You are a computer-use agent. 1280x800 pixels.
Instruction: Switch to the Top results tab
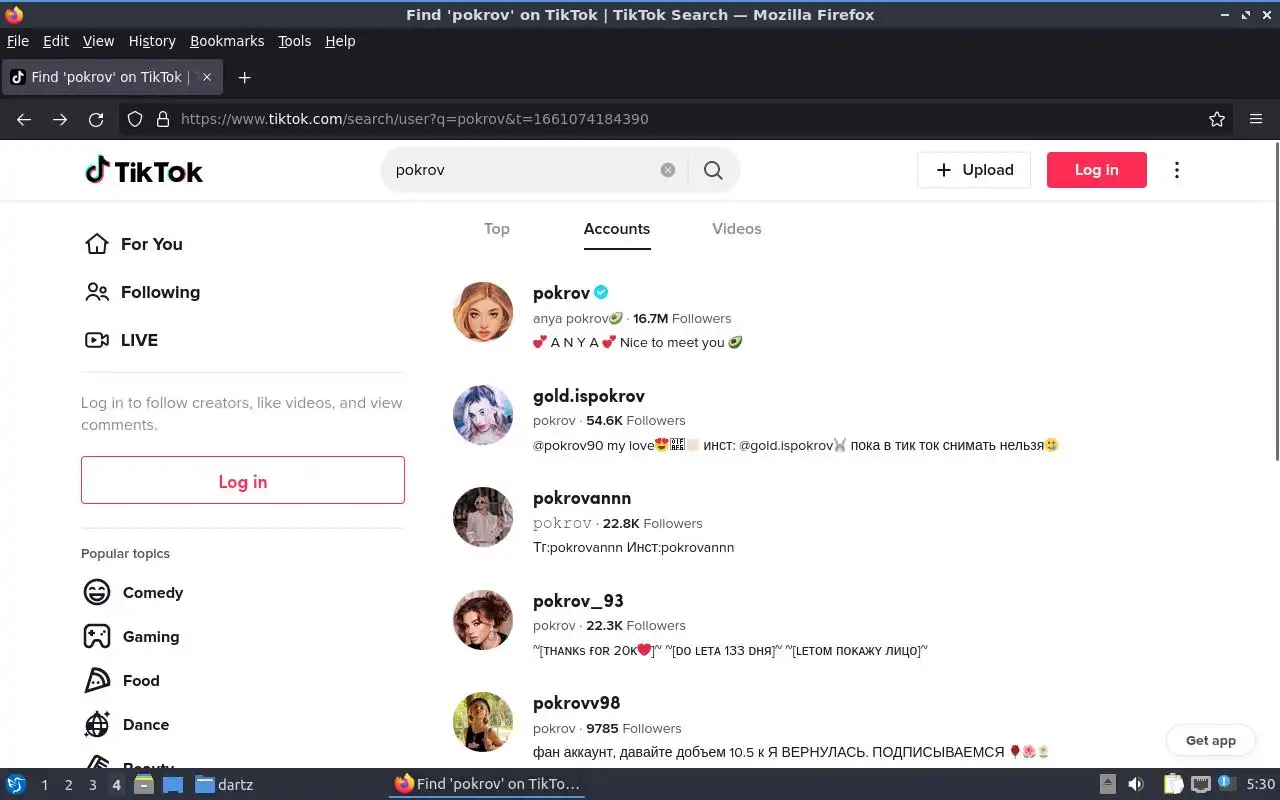click(x=497, y=229)
